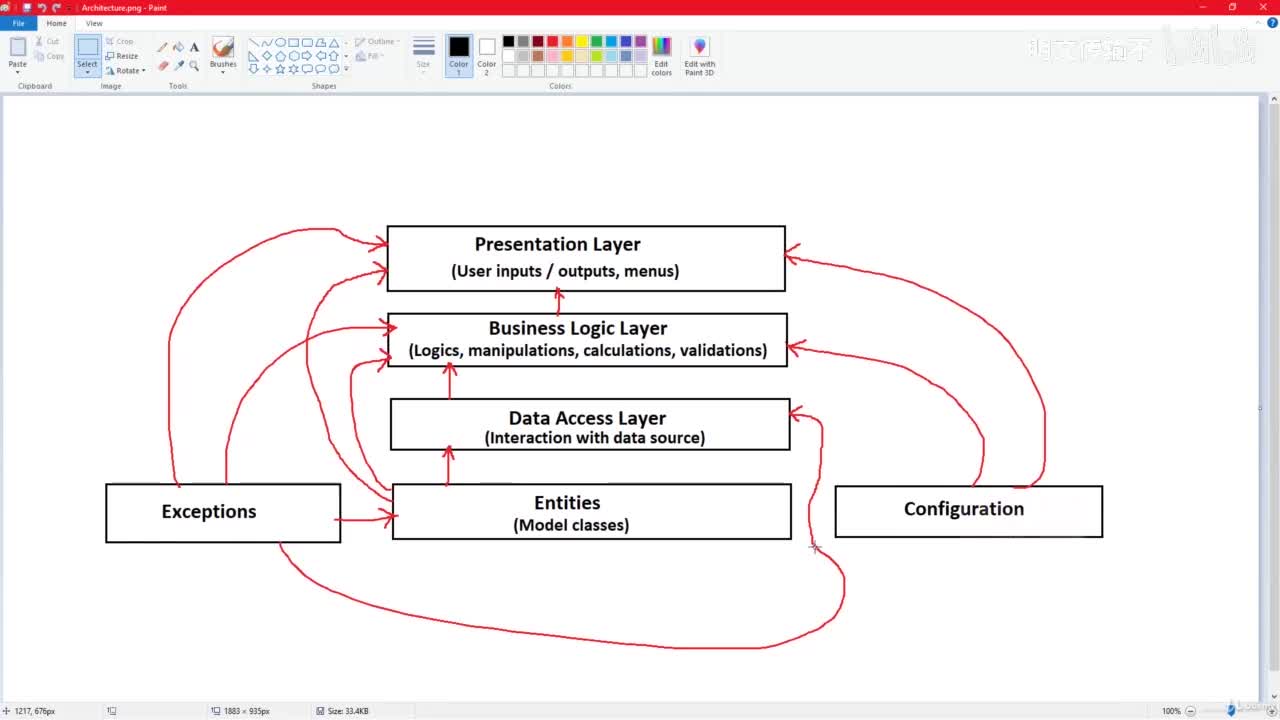This screenshot has height=720, width=1280.
Task: Open Edit colors dialog
Action: (x=662, y=56)
